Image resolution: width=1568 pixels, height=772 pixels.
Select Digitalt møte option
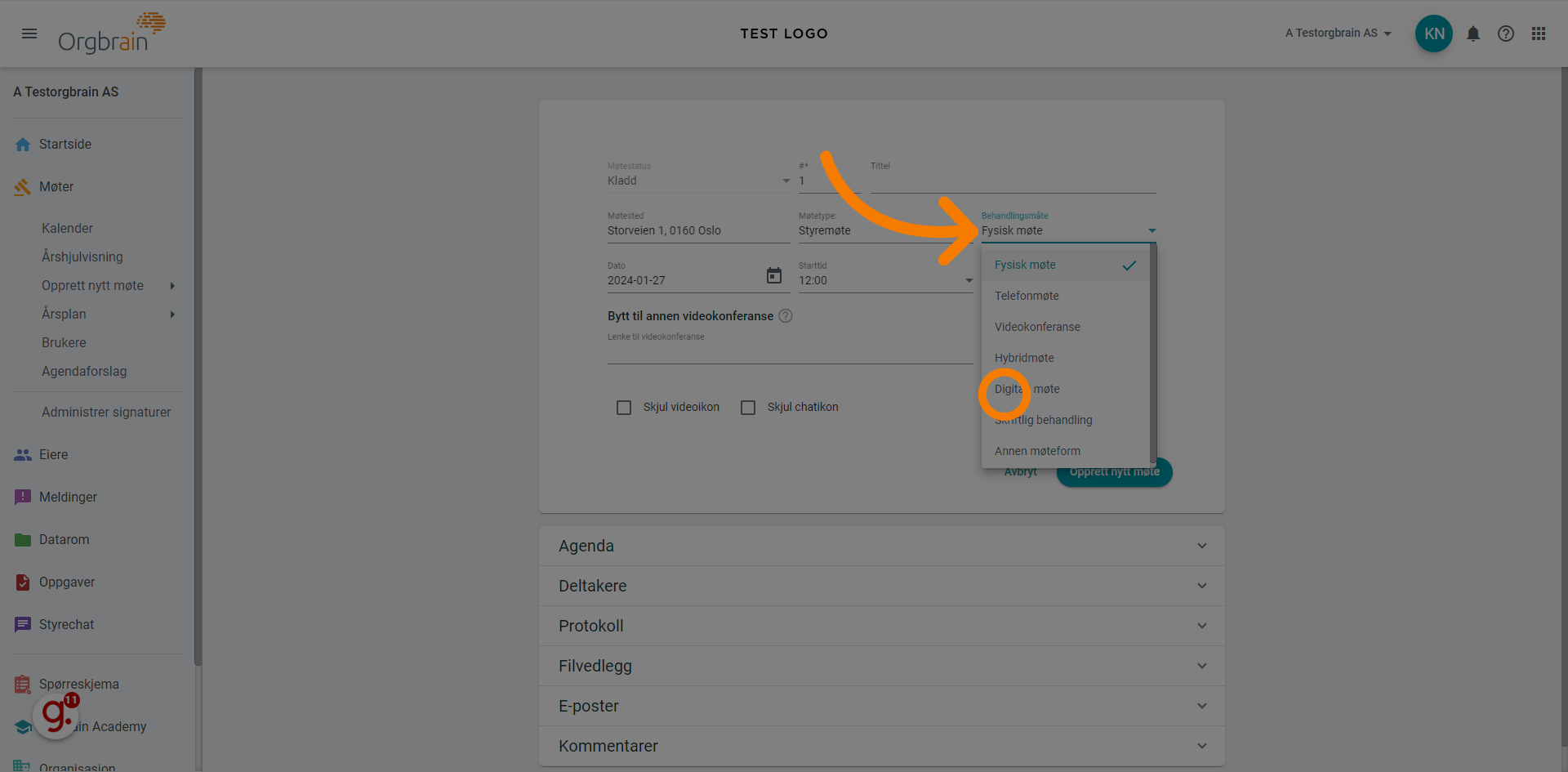tap(1066, 389)
